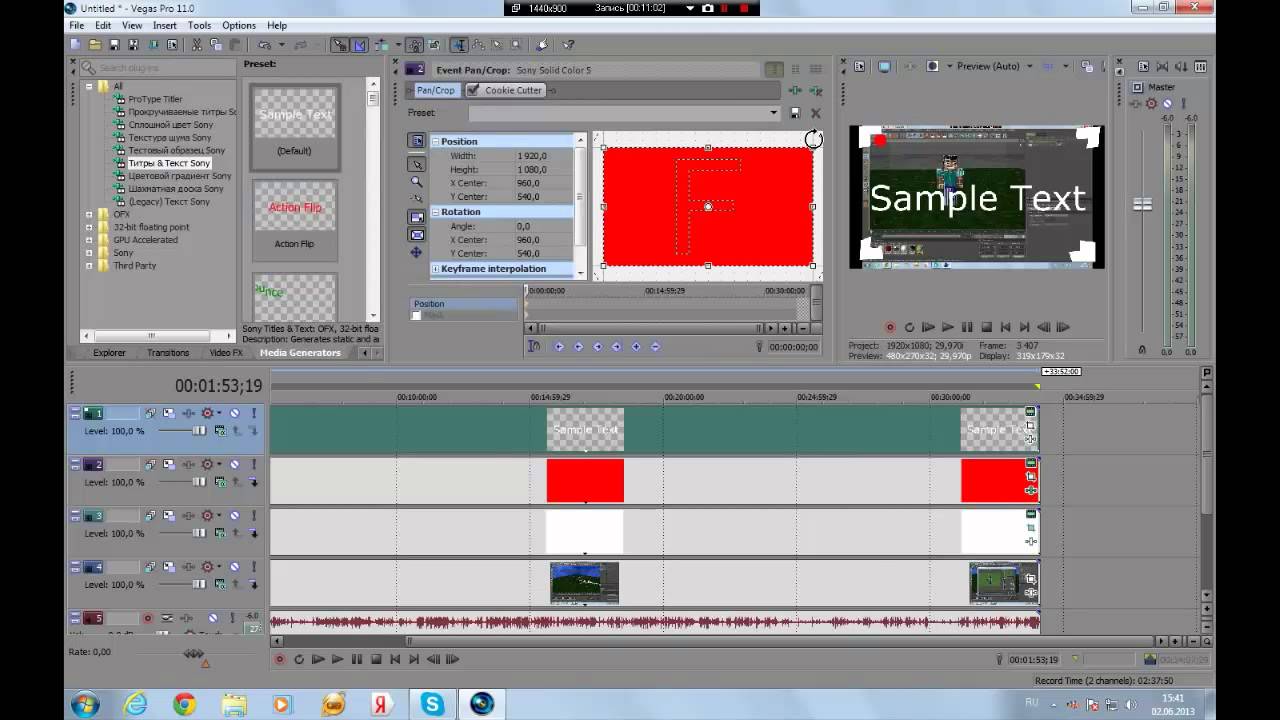Open the File menu
Image resolution: width=1280 pixels, height=720 pixels.
click(76, 25)
